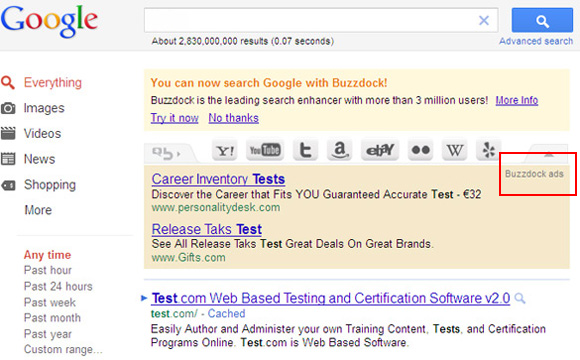Clear the search box with X icon
The height and width of the screenshot is (360, 580).
(484, 20)
